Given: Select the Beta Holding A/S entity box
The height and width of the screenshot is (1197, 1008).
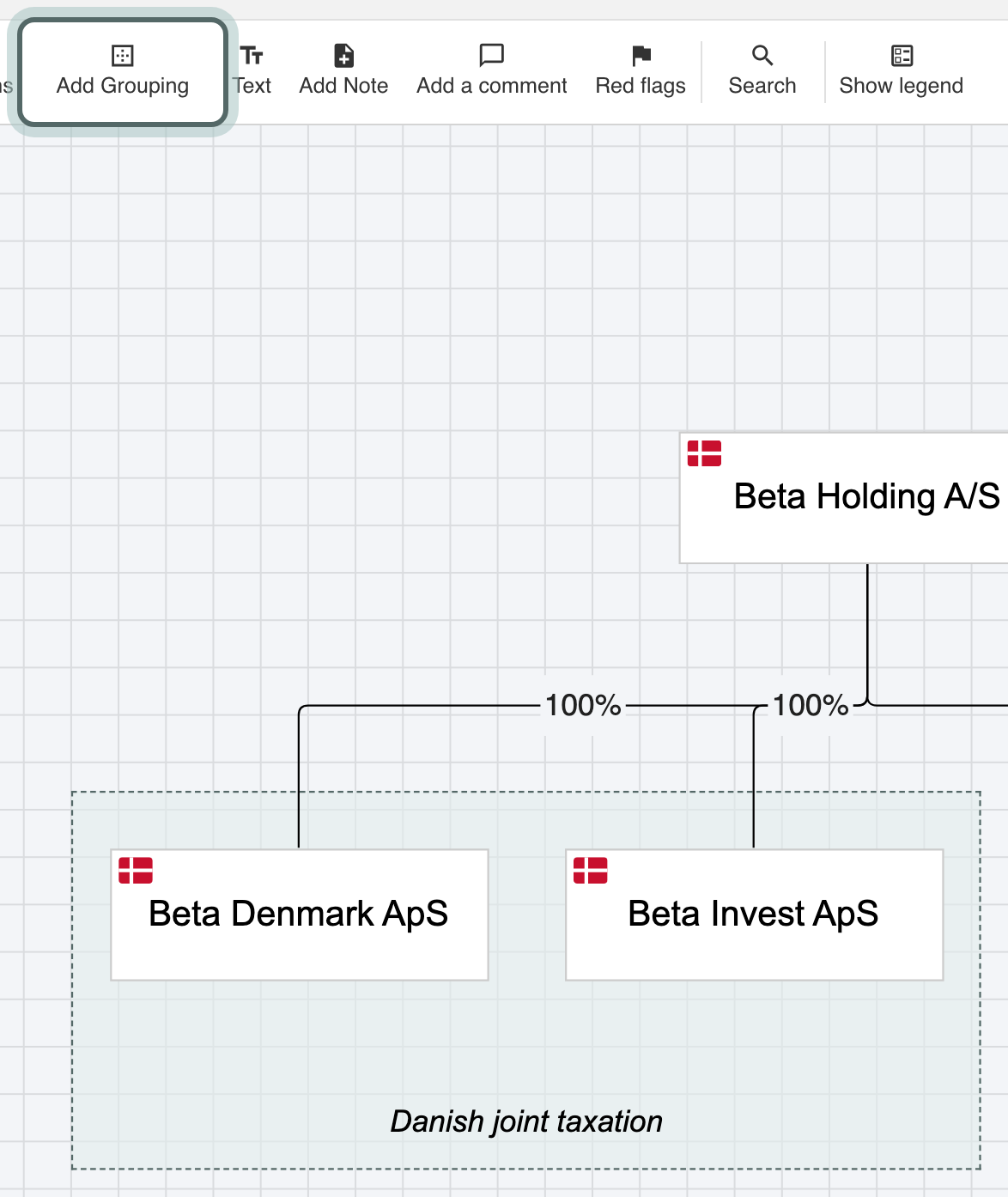Looking at the screenshot, I should tap(844, 498).
